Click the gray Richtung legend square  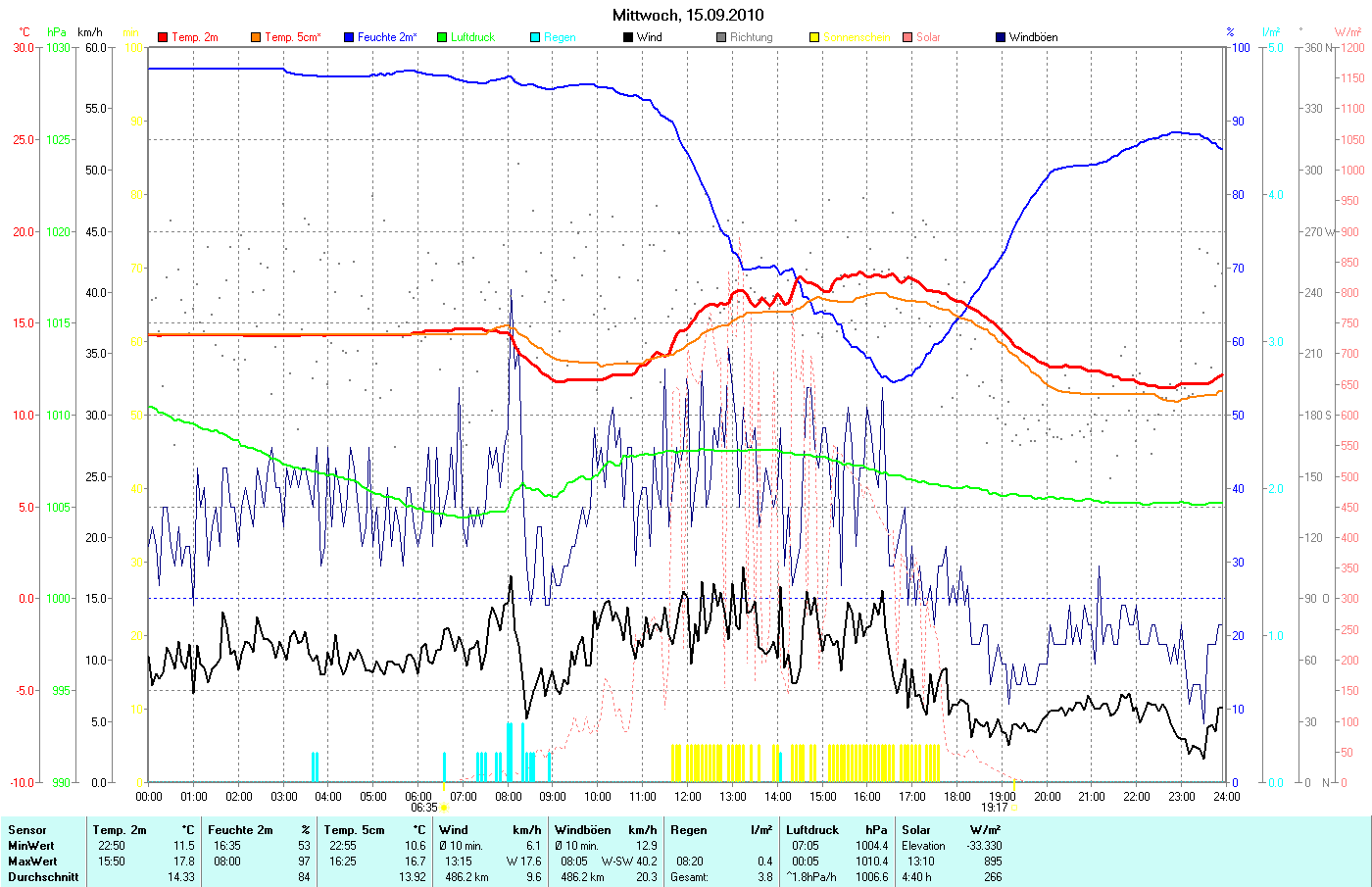click(721, 37)
